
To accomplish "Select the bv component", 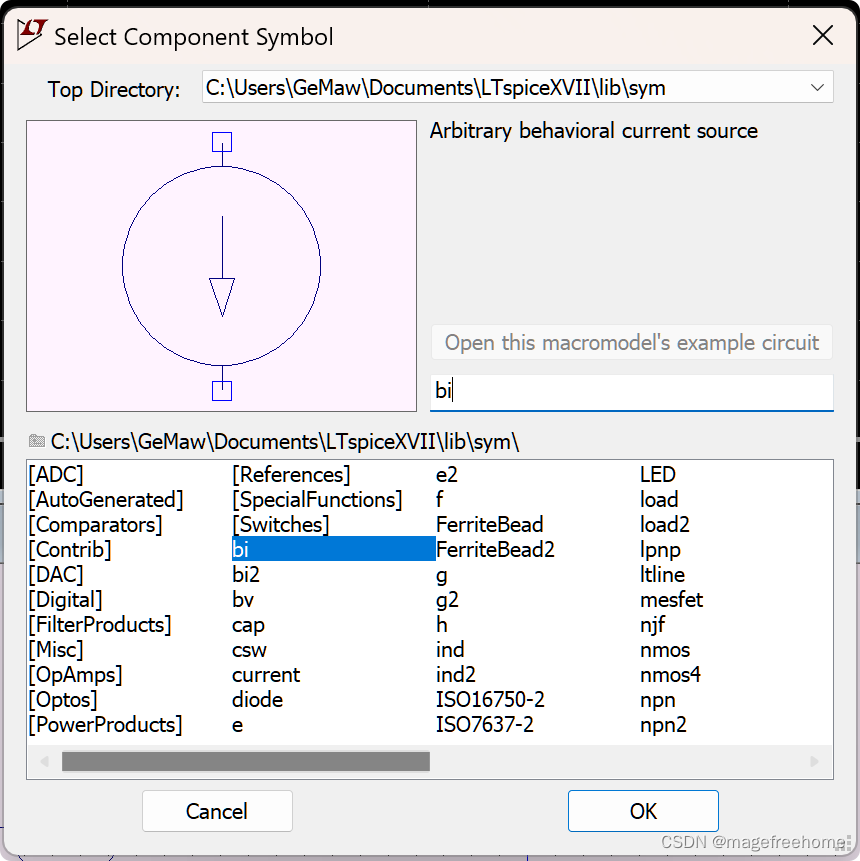I will tap(243, 600).
